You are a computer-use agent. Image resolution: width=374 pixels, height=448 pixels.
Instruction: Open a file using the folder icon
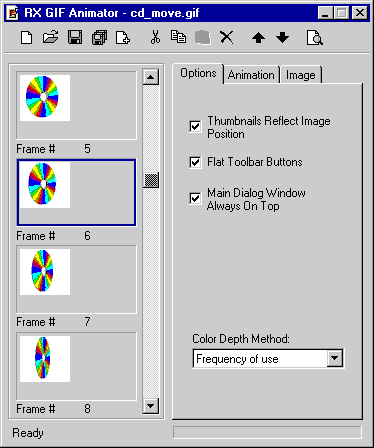51,37
